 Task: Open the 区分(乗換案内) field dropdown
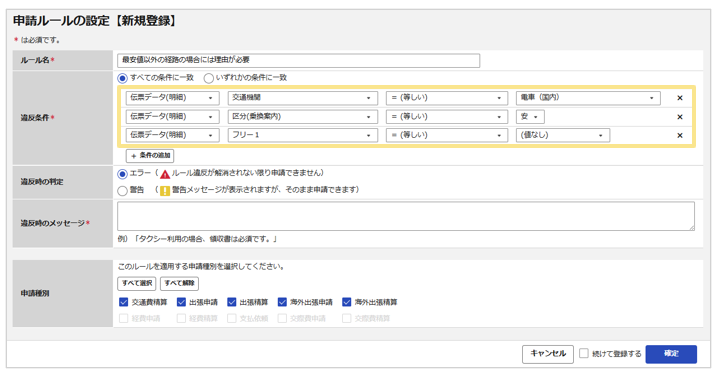coord(303,117)
